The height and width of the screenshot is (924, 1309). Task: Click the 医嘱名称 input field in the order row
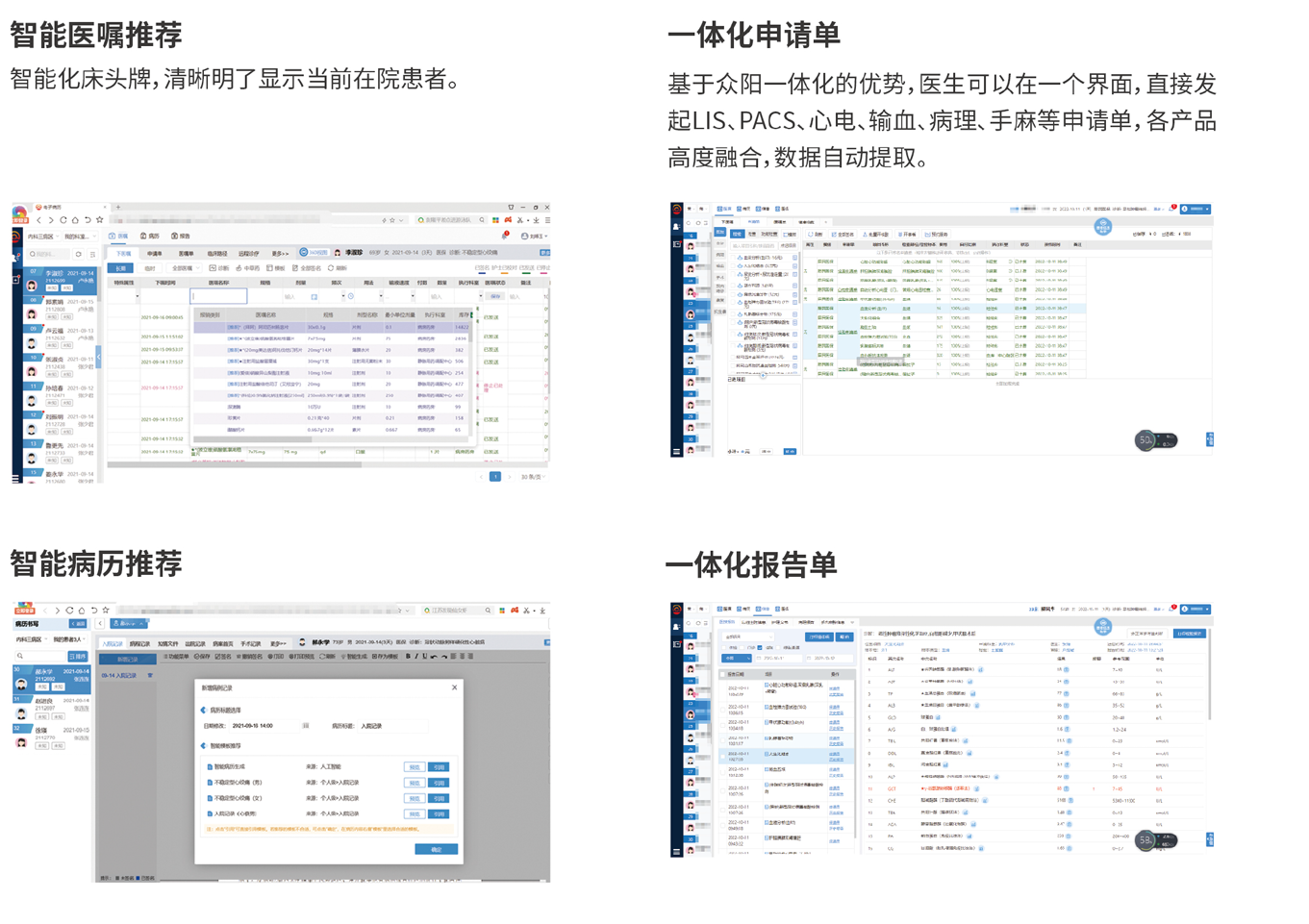(x=219, y=296)
